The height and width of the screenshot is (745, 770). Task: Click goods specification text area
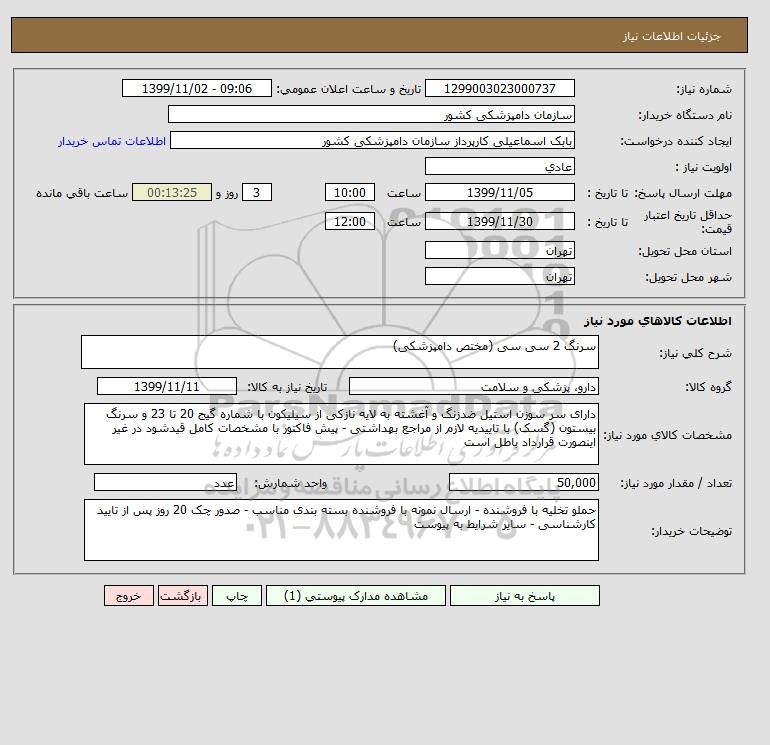coord(341,434)
